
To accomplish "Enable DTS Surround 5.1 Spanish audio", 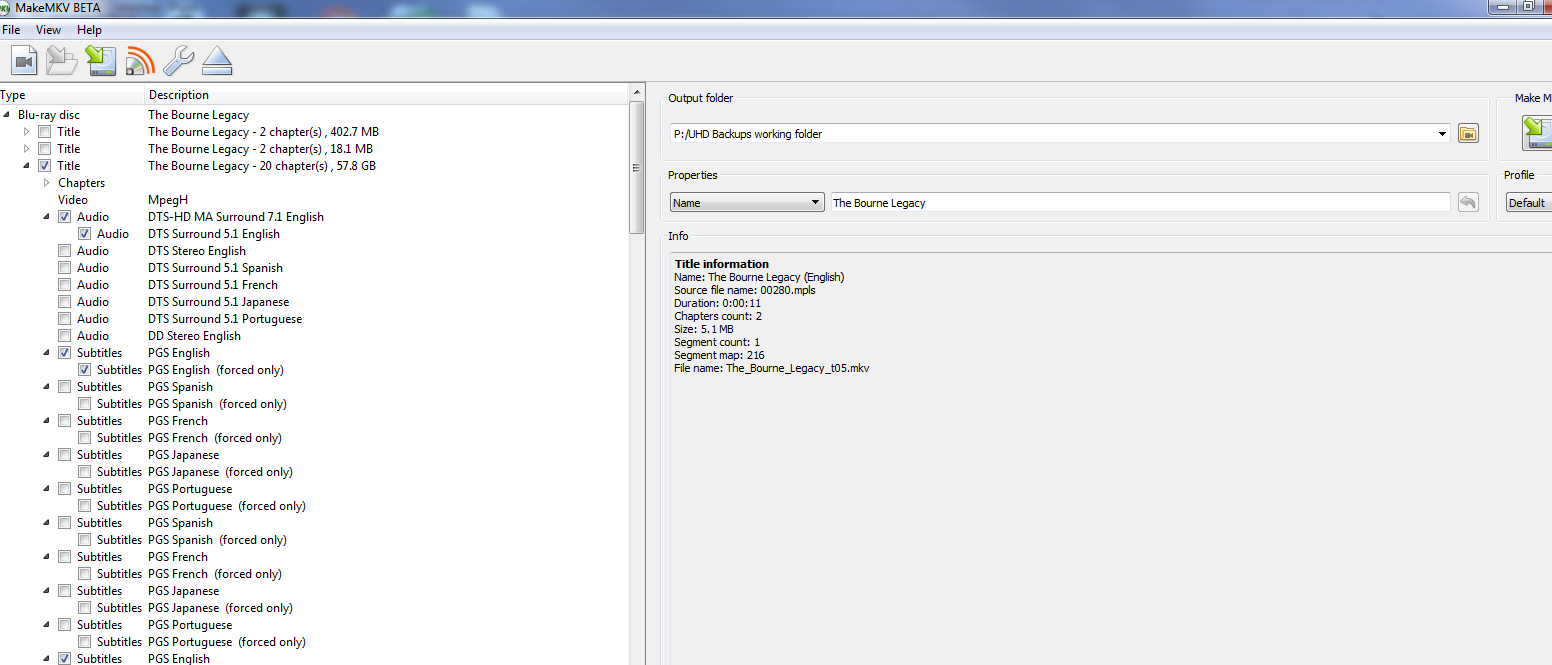I will (65, 268).
